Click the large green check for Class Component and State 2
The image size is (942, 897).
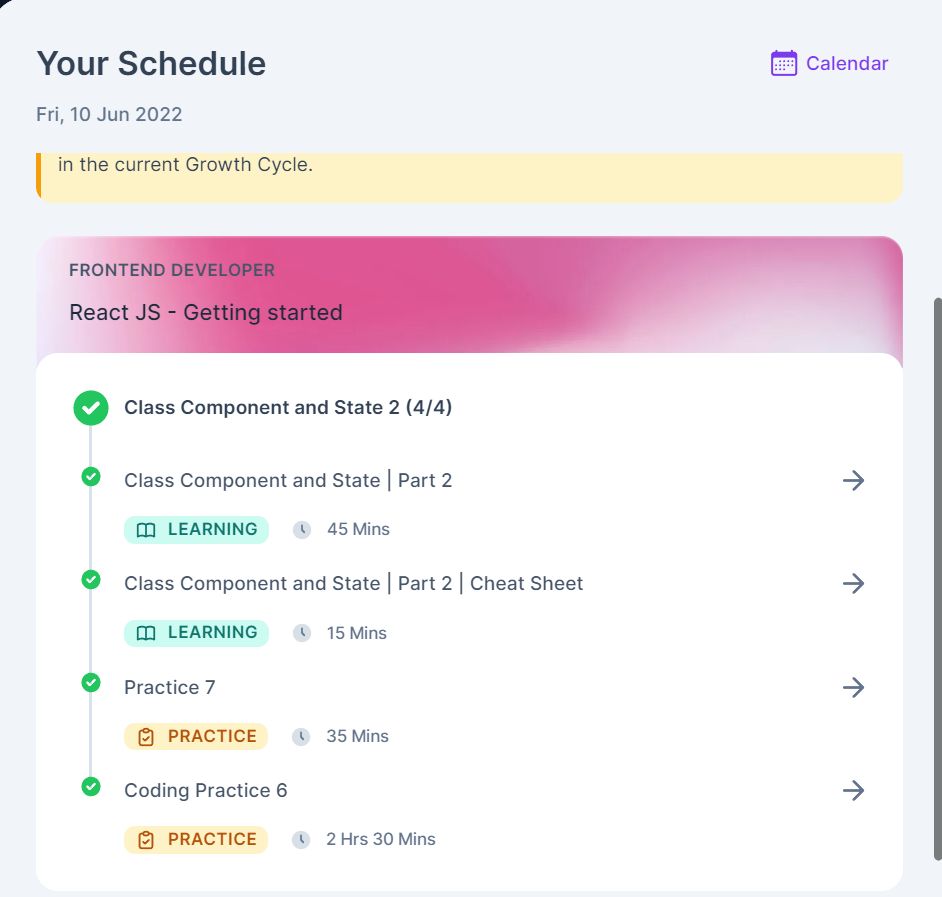tap(91, 408)
